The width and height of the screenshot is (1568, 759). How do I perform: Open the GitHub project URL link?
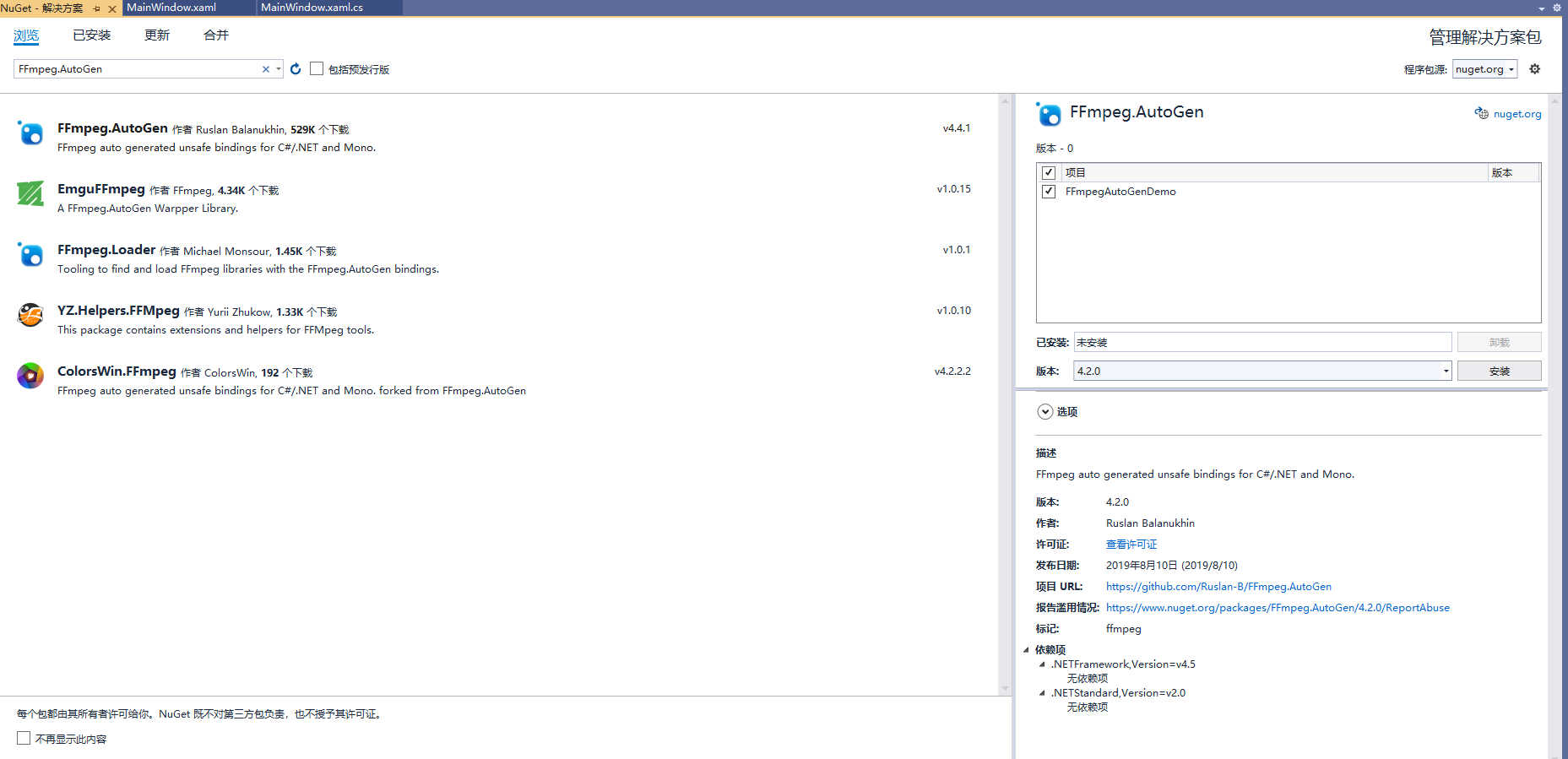1218,587
